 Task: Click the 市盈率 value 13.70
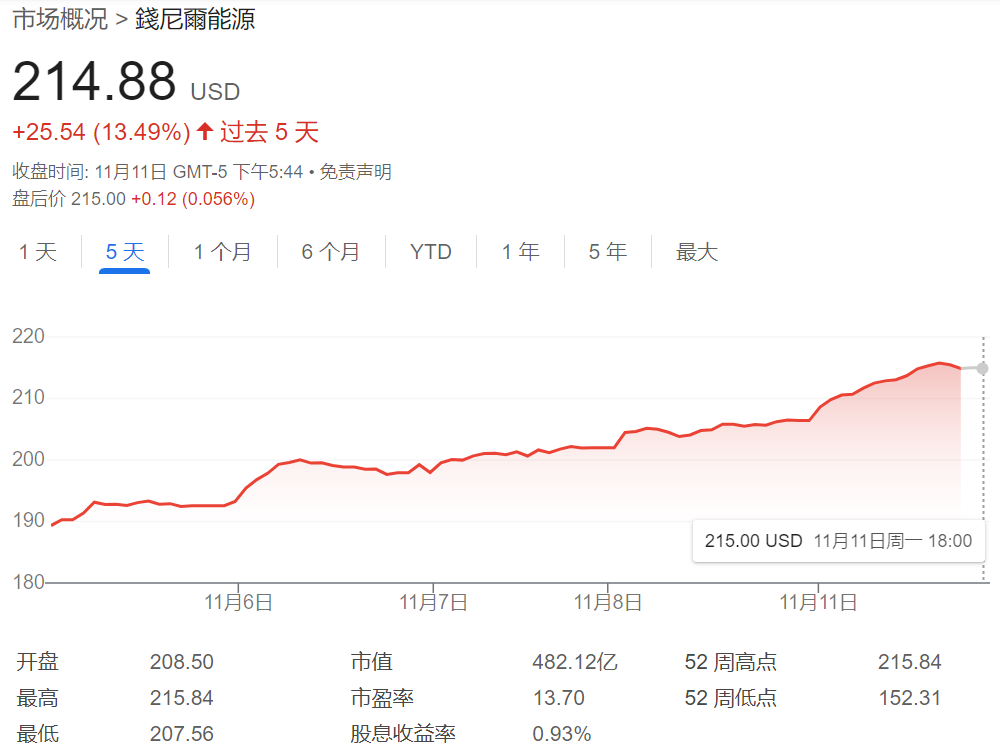click(559, 698)
